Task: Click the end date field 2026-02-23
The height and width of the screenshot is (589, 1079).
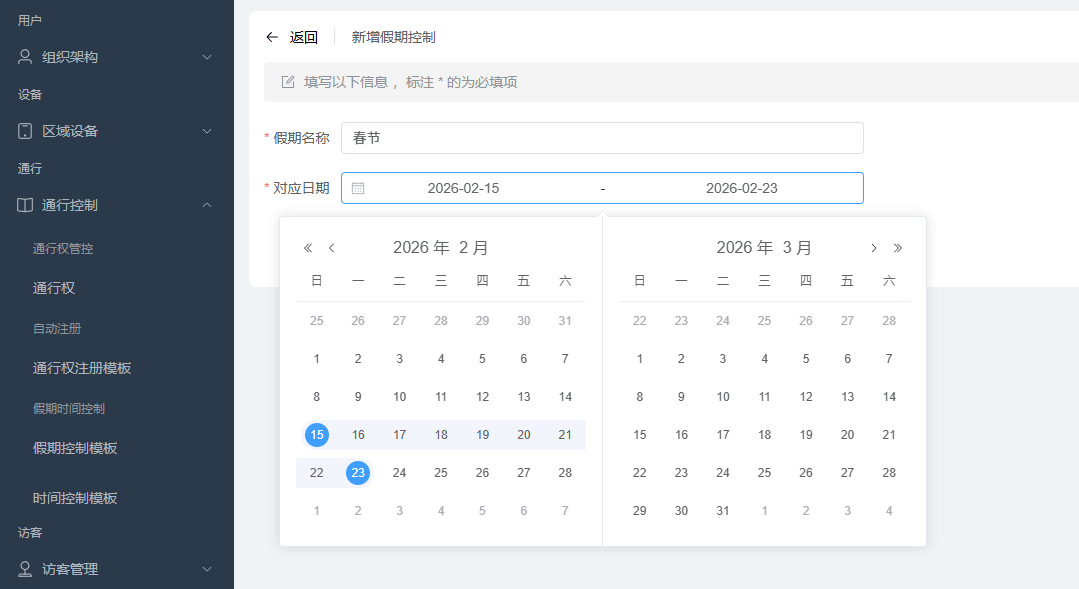Action: point(741,188)
